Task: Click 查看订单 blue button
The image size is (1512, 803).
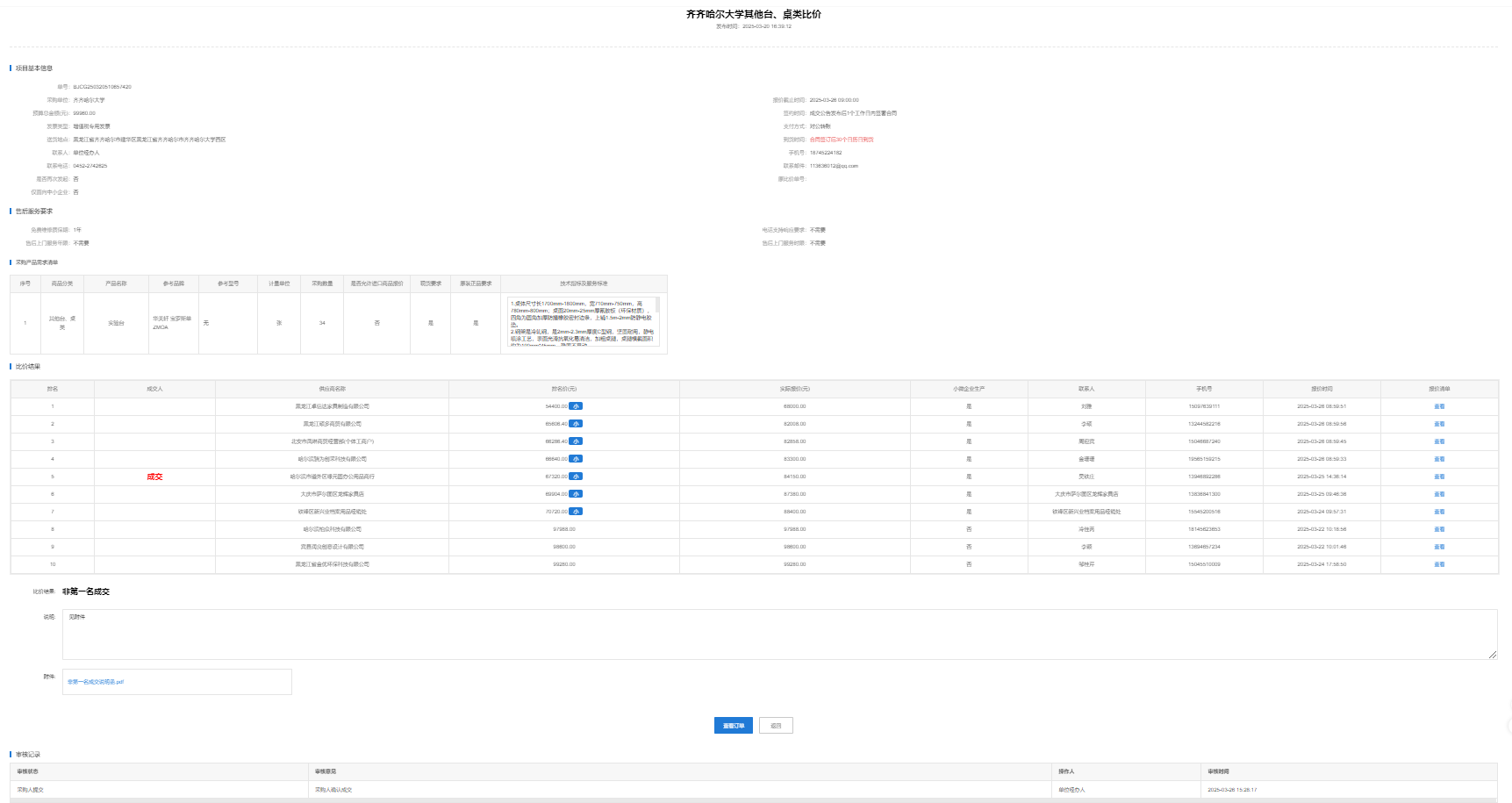Action: coord(733,726)
